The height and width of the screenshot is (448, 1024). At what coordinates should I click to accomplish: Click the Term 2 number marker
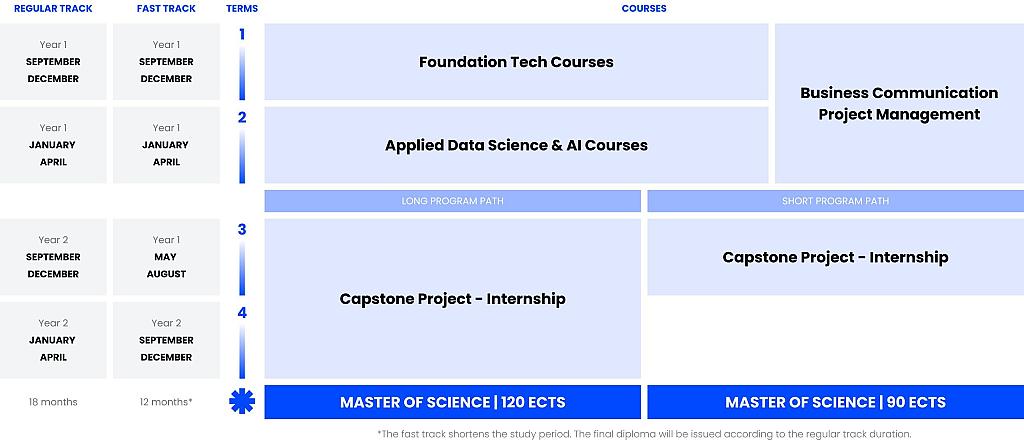point(242,117)
